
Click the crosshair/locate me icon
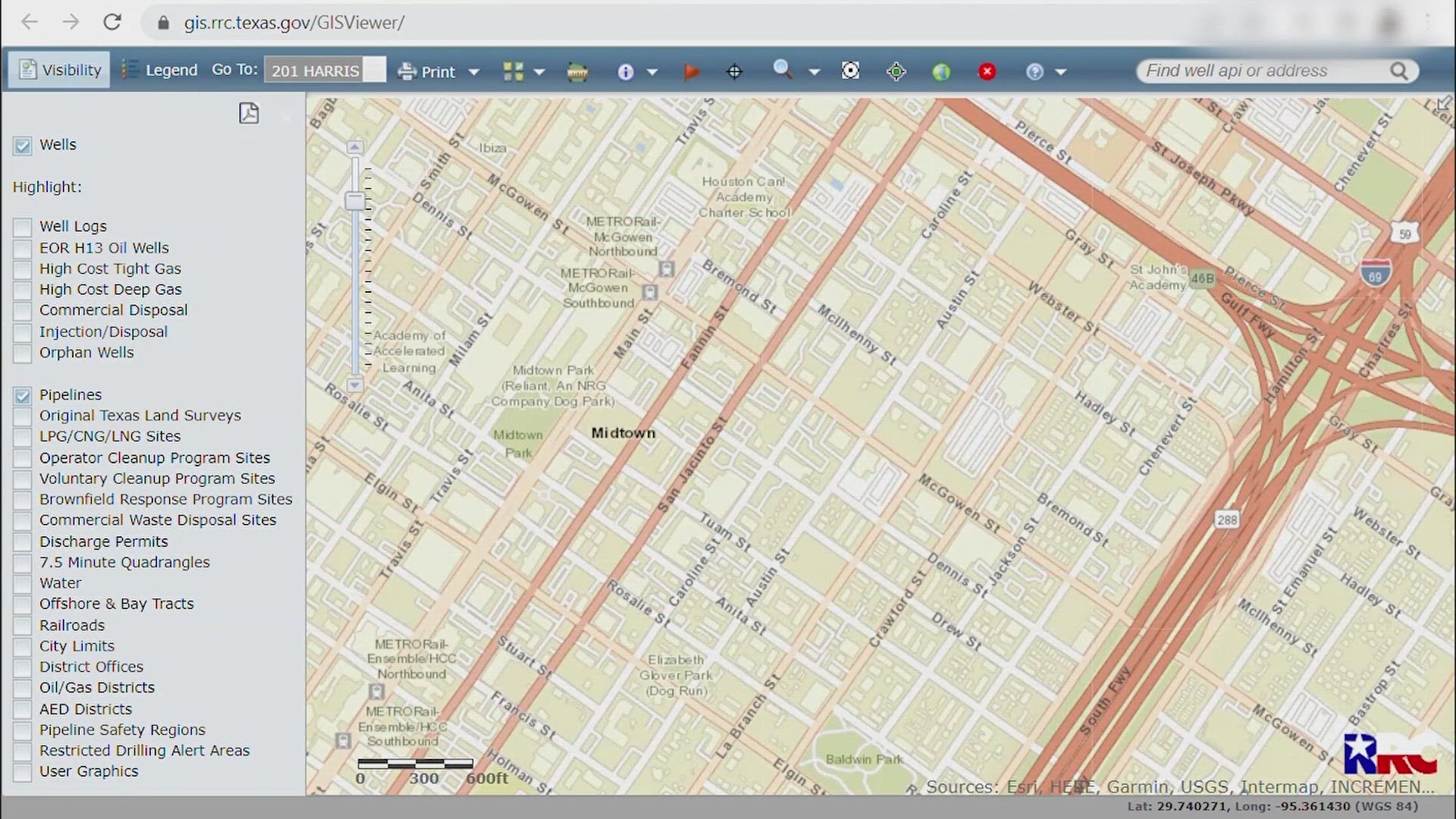(895, 71)
